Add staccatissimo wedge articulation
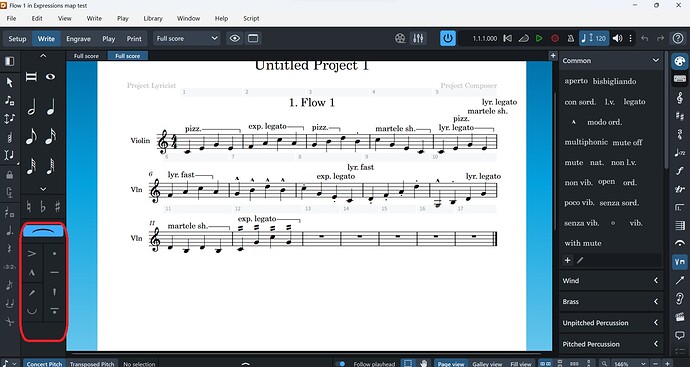This screenshot has height=367, width=690. 54,292
